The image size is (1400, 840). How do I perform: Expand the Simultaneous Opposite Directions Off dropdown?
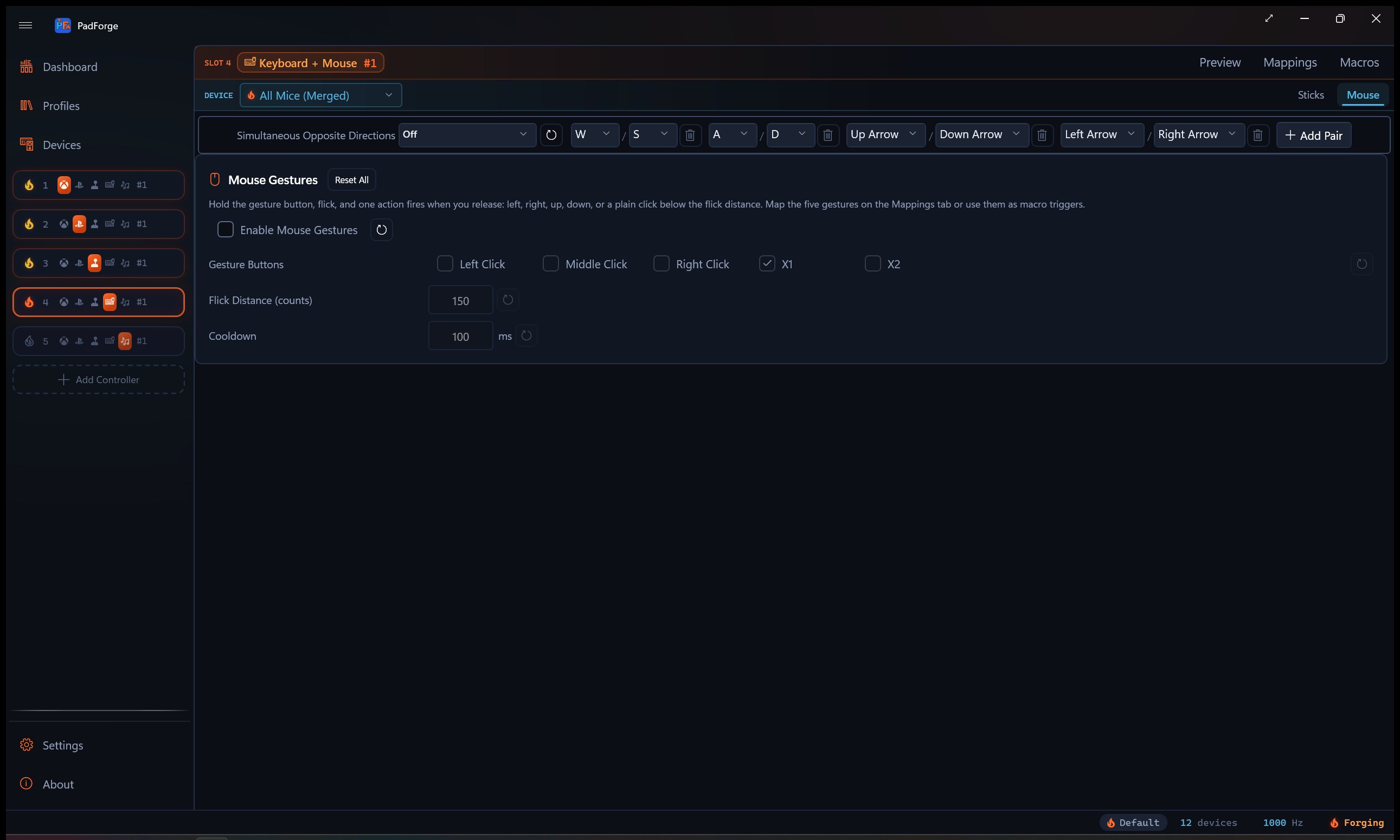coord(467,135)
